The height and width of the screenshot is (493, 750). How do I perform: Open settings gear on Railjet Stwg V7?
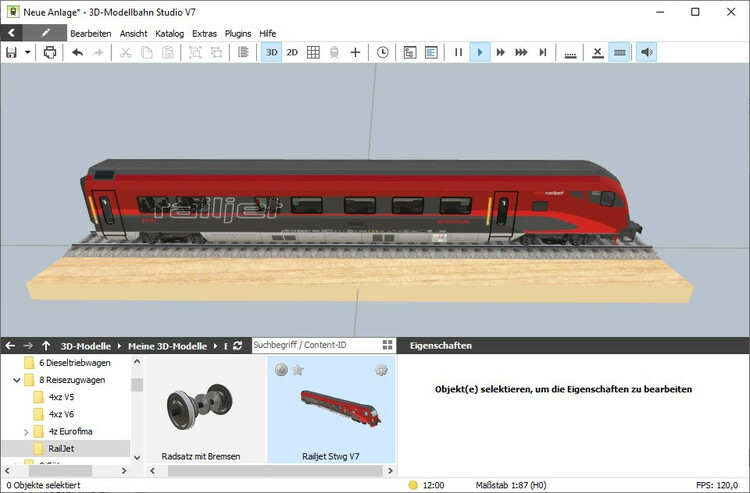click(381, 370)
